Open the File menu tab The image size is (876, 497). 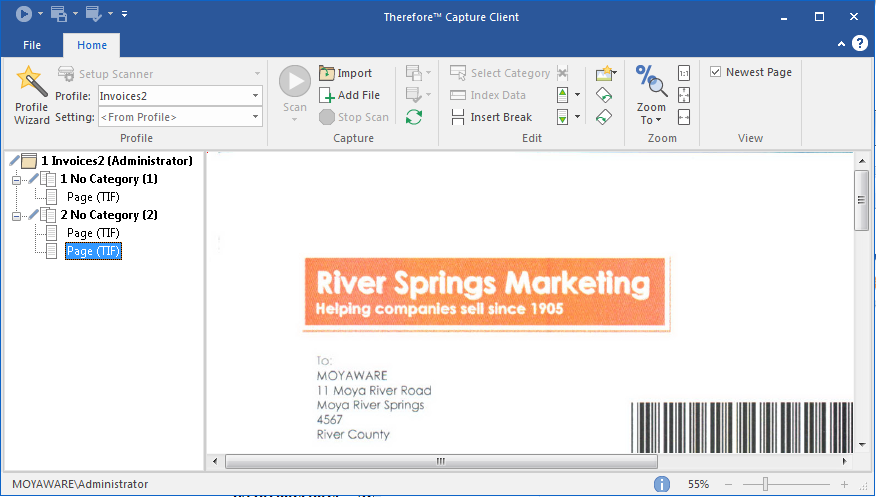point(32,45)
